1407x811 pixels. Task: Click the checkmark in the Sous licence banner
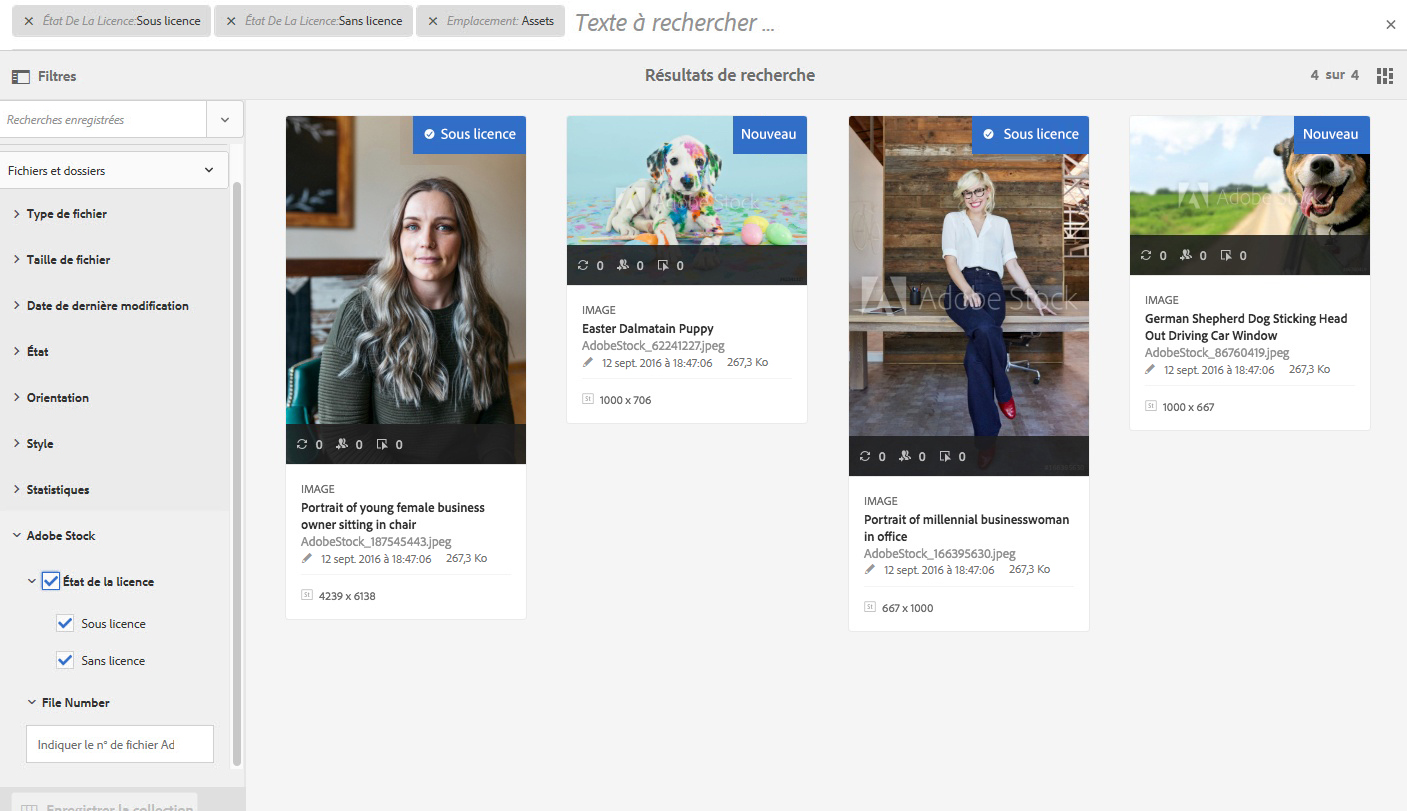coord(432,134)
